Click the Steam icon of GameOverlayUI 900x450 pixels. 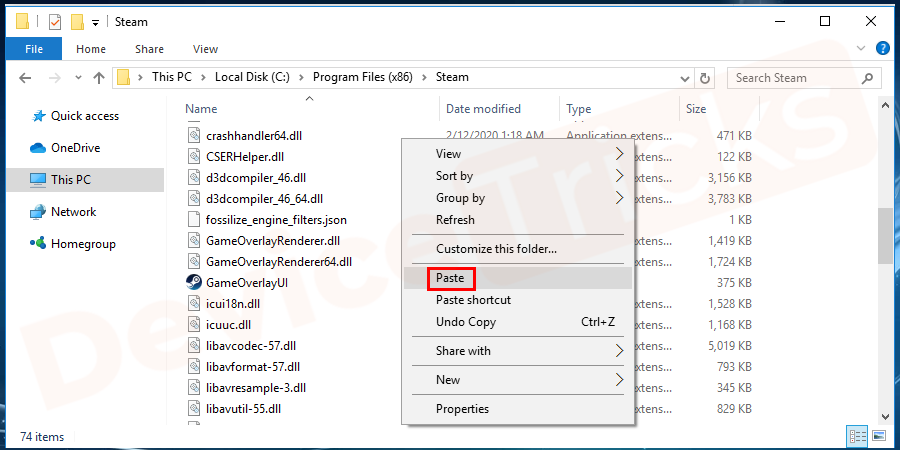[x=194, y=282]
